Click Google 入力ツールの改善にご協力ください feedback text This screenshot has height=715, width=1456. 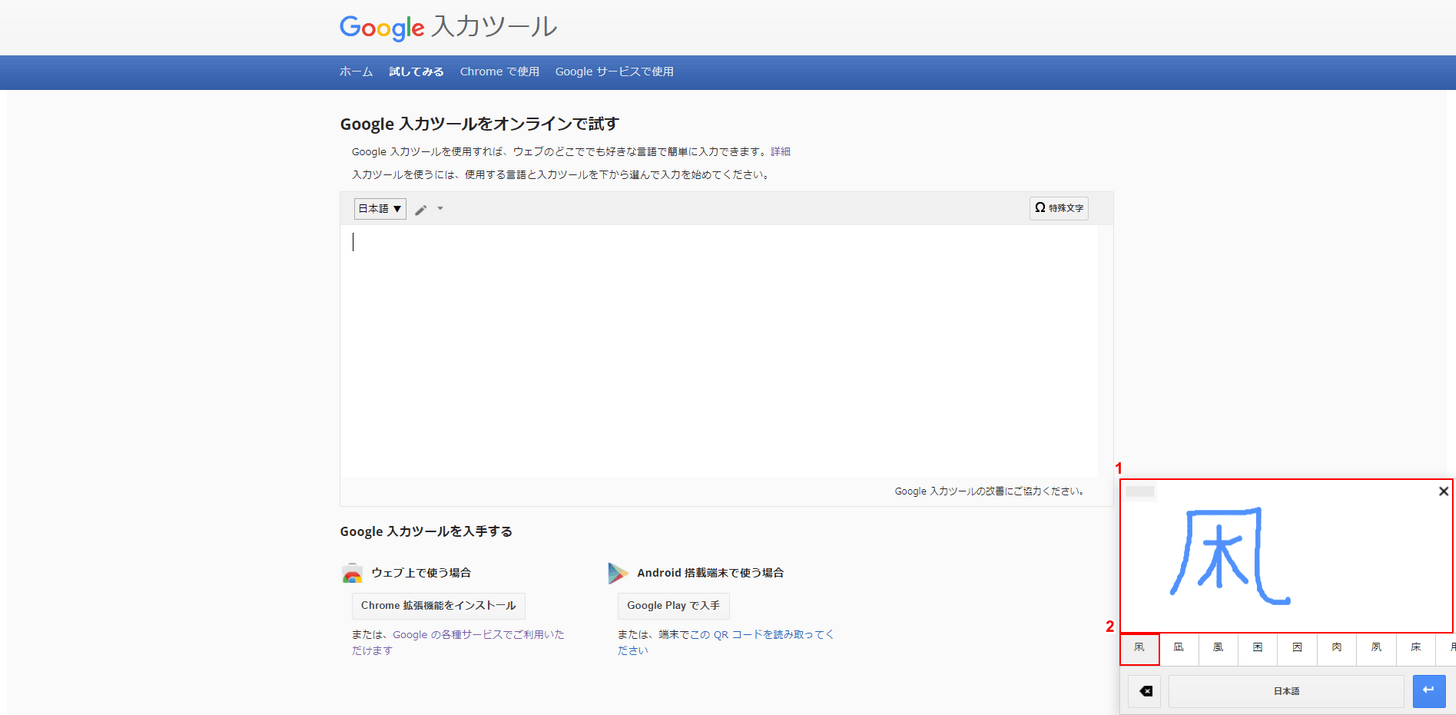(989, 492)
